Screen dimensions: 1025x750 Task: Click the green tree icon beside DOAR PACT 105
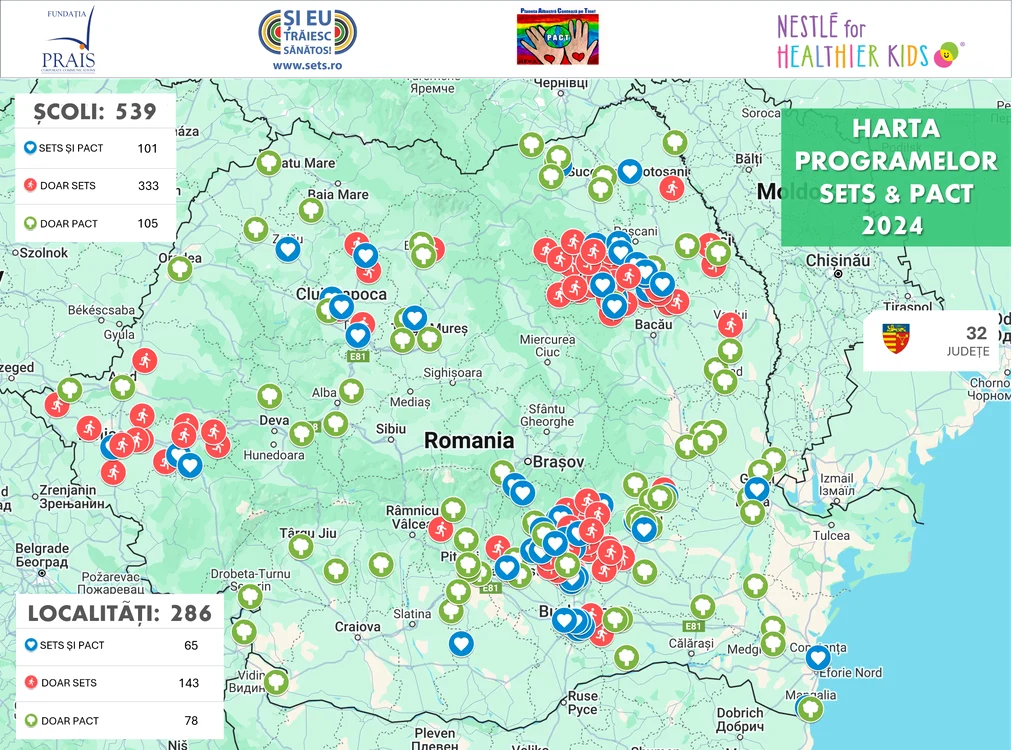pos(30,223)
